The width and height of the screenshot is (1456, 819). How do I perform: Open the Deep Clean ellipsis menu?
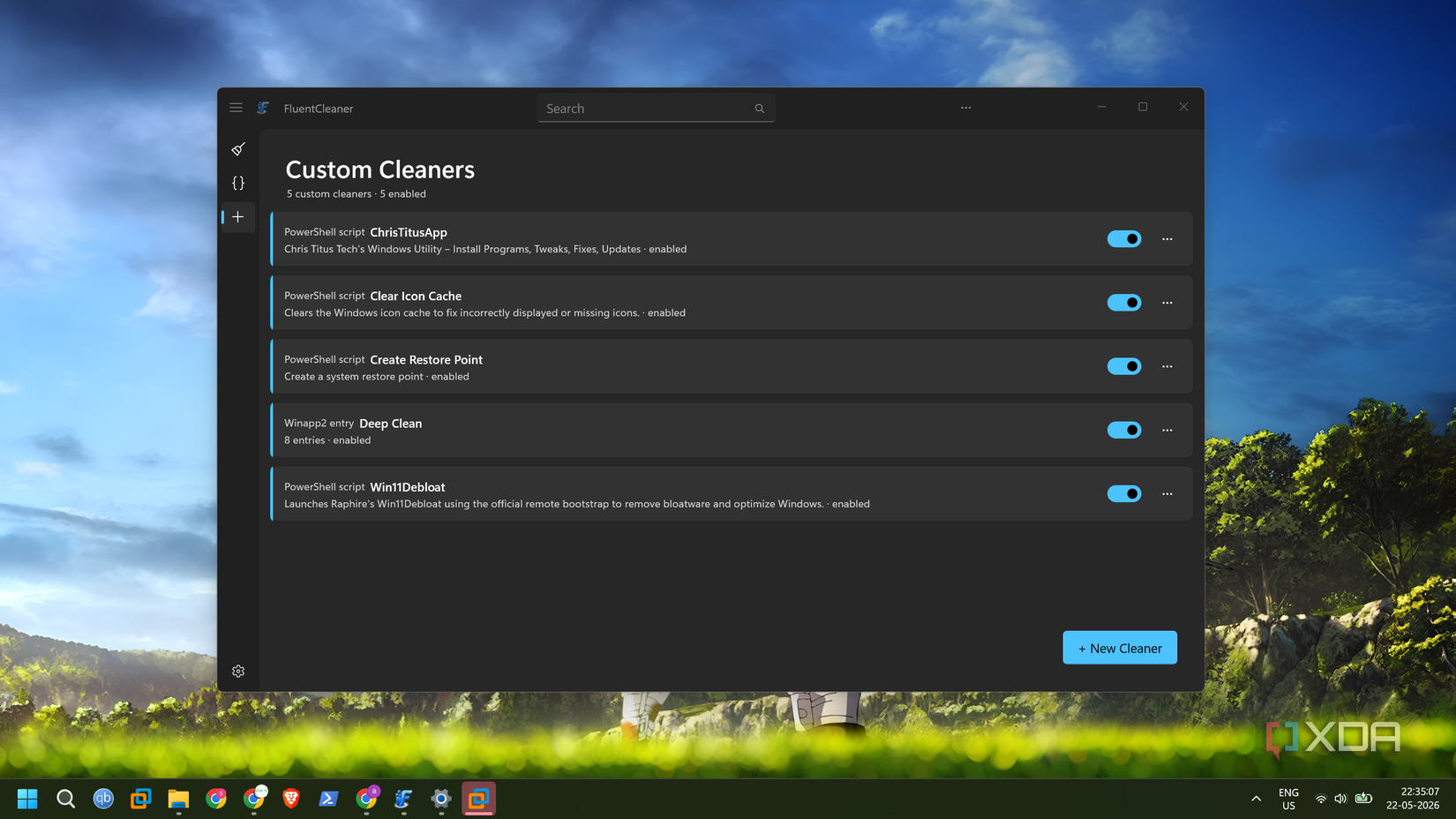1167,430
